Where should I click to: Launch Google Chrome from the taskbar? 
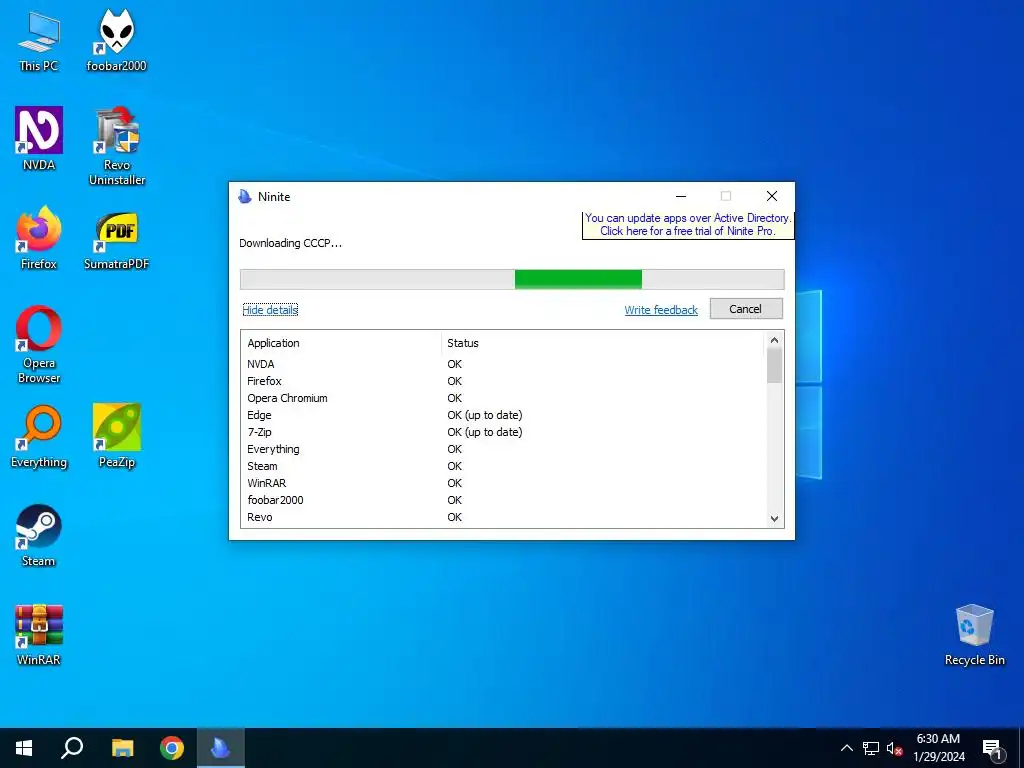[x=172, y=748]
